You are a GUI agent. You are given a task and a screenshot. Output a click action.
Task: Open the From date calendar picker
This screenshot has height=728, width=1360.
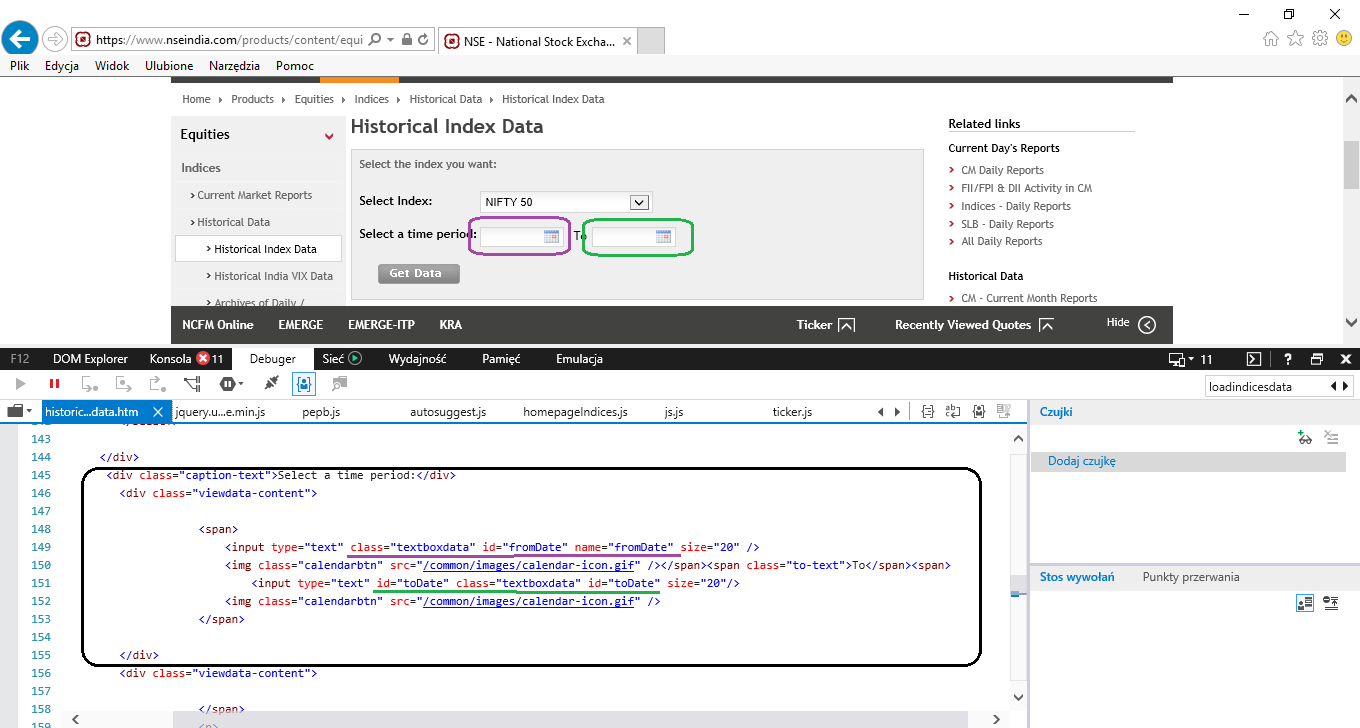(551, 236)
